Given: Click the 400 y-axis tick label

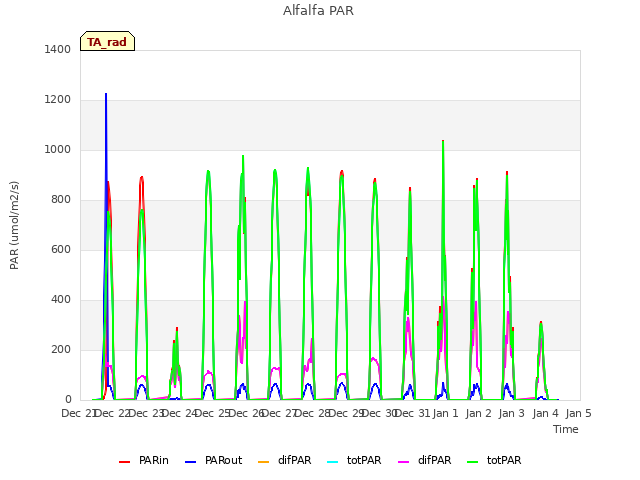Looking at the screenshot, I should click(x=61, y=300).
